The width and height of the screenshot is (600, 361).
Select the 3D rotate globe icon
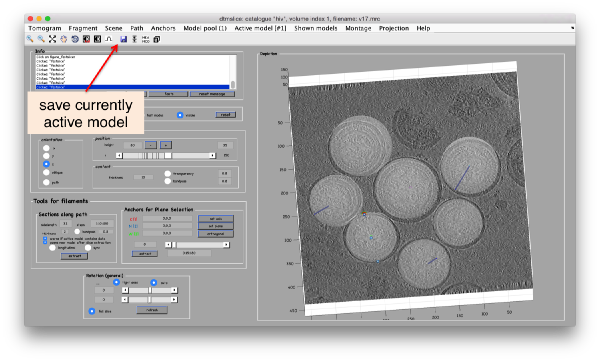pos(75,39)
